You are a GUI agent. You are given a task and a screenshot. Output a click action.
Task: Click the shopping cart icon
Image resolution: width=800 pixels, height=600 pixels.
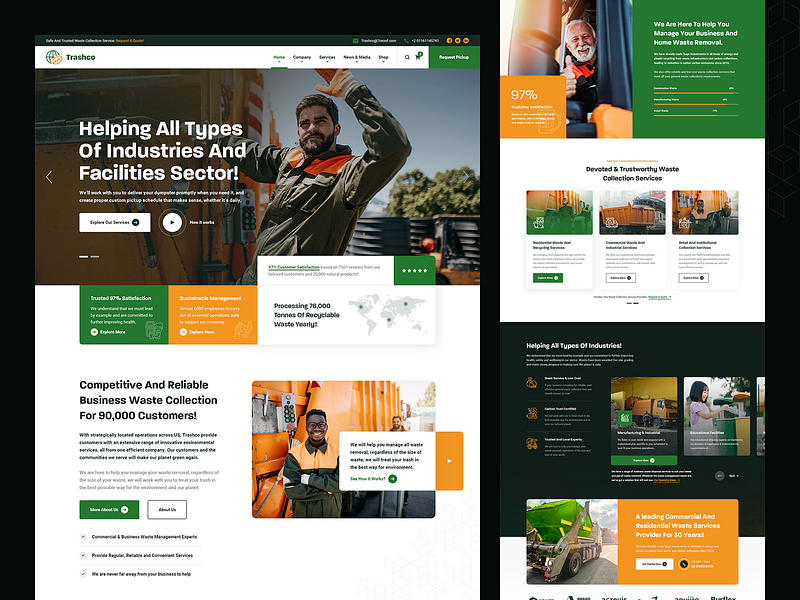(417, 57)
